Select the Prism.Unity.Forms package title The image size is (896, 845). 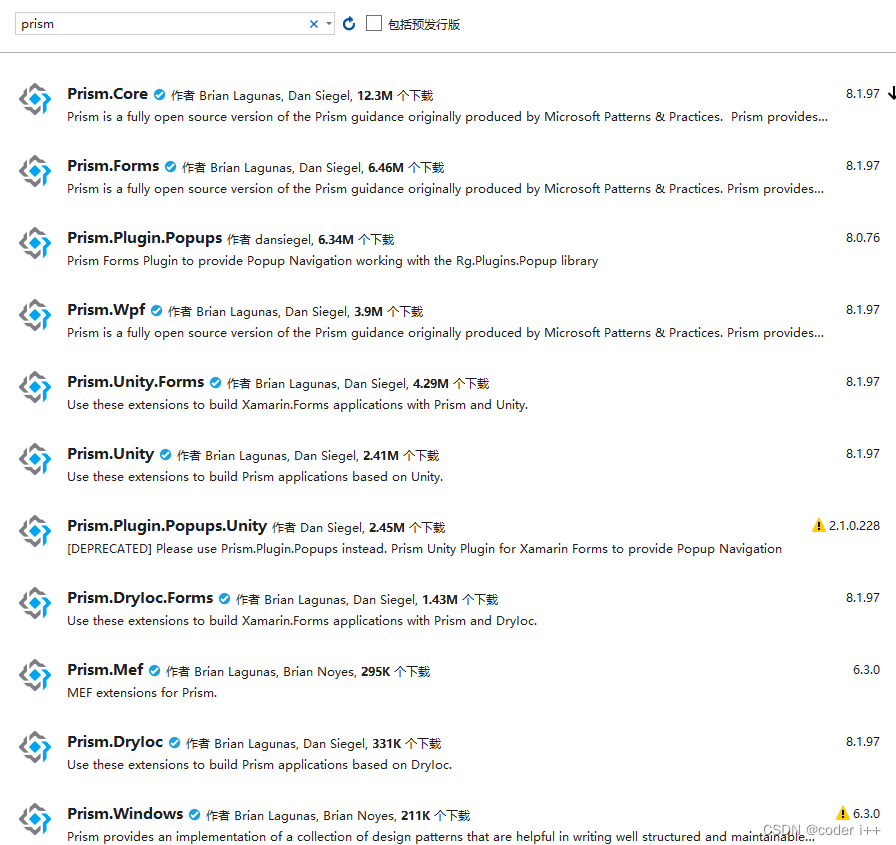[135, 382]
